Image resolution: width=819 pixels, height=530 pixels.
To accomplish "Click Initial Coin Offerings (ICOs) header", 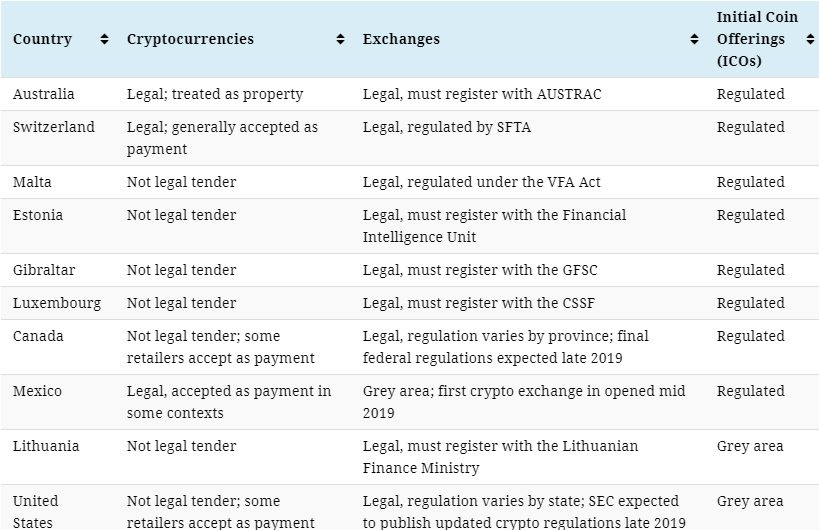I will 757,39.
